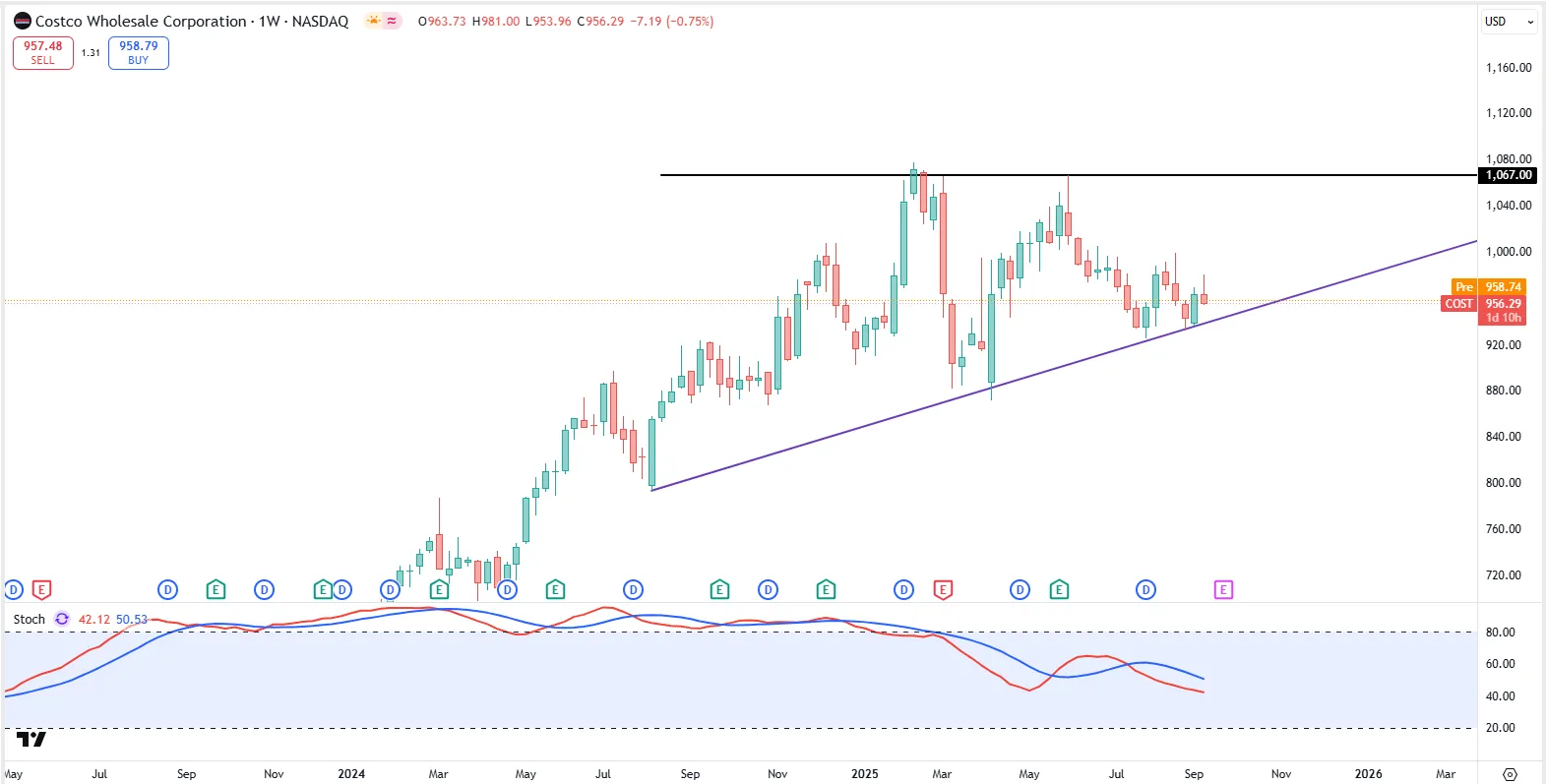Click the red Stoch value 42.12
The width and height of the screenshot is (1546, 784).
(94, 619)
